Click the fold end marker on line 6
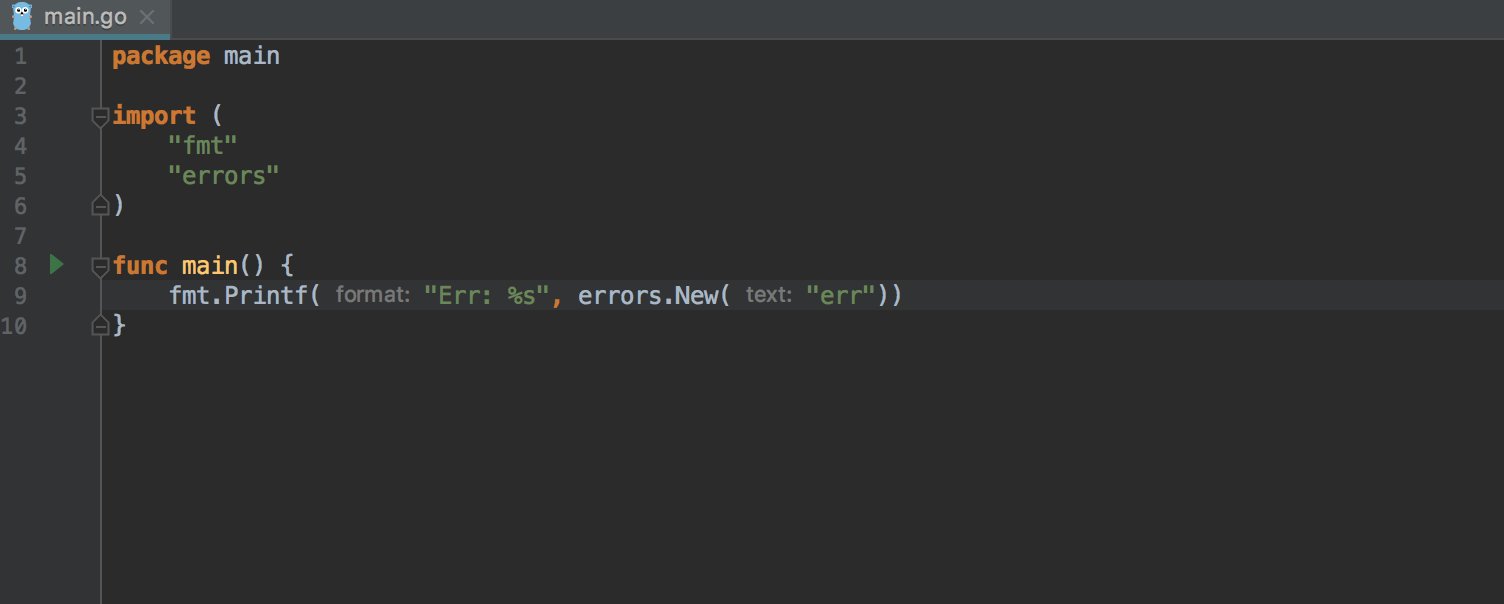 (100, 206)
